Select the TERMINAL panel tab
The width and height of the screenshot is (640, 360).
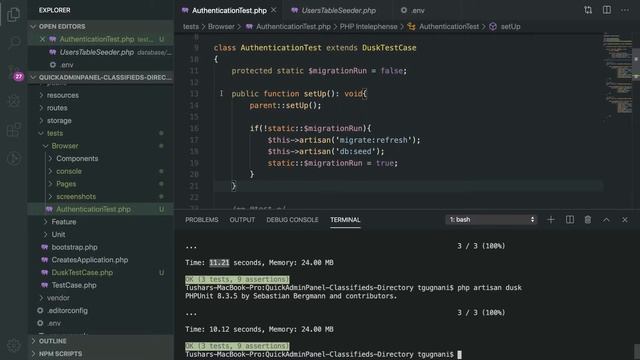point(345,220)
